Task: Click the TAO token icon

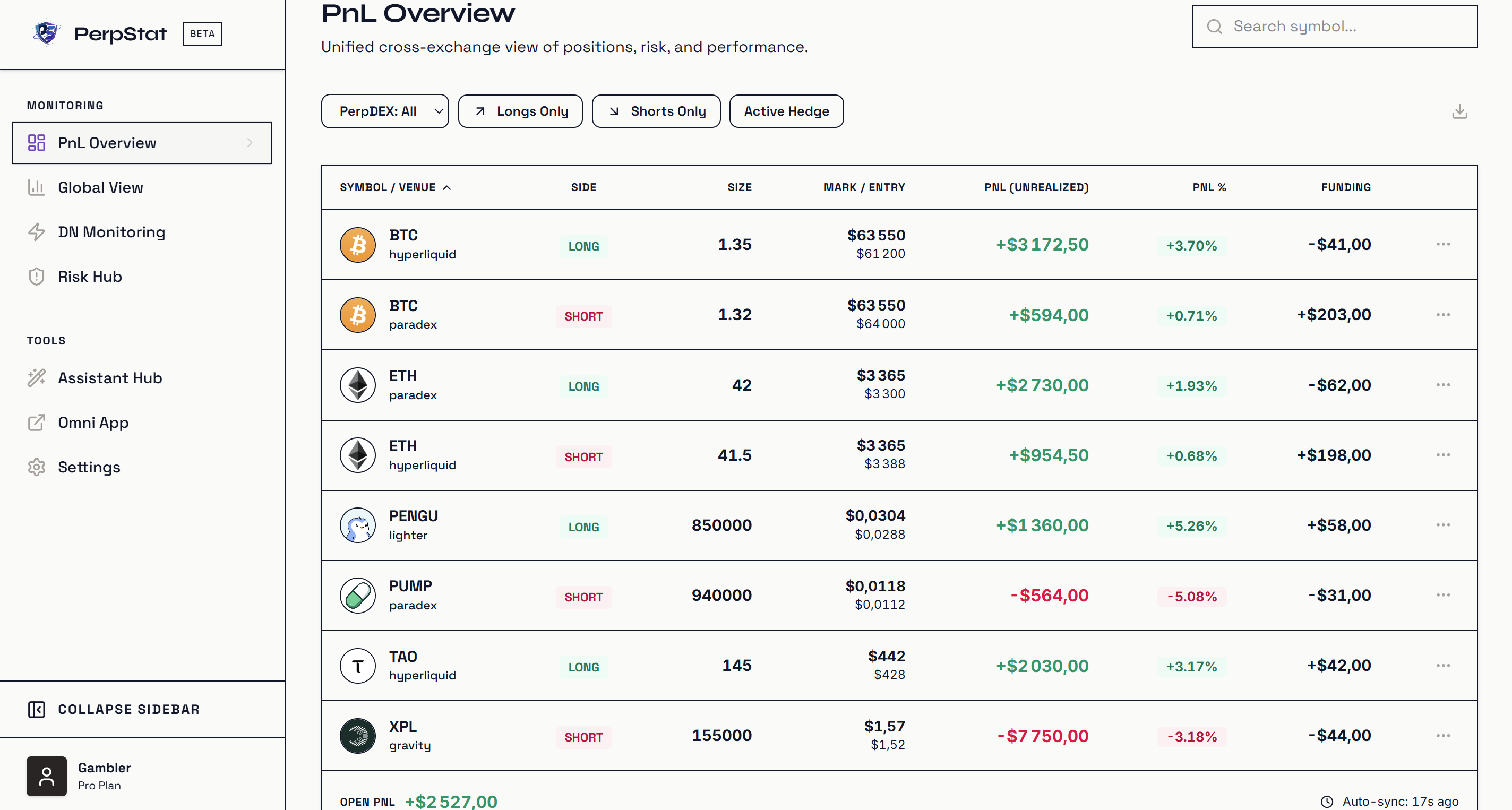Action: (x=357, y=666)
